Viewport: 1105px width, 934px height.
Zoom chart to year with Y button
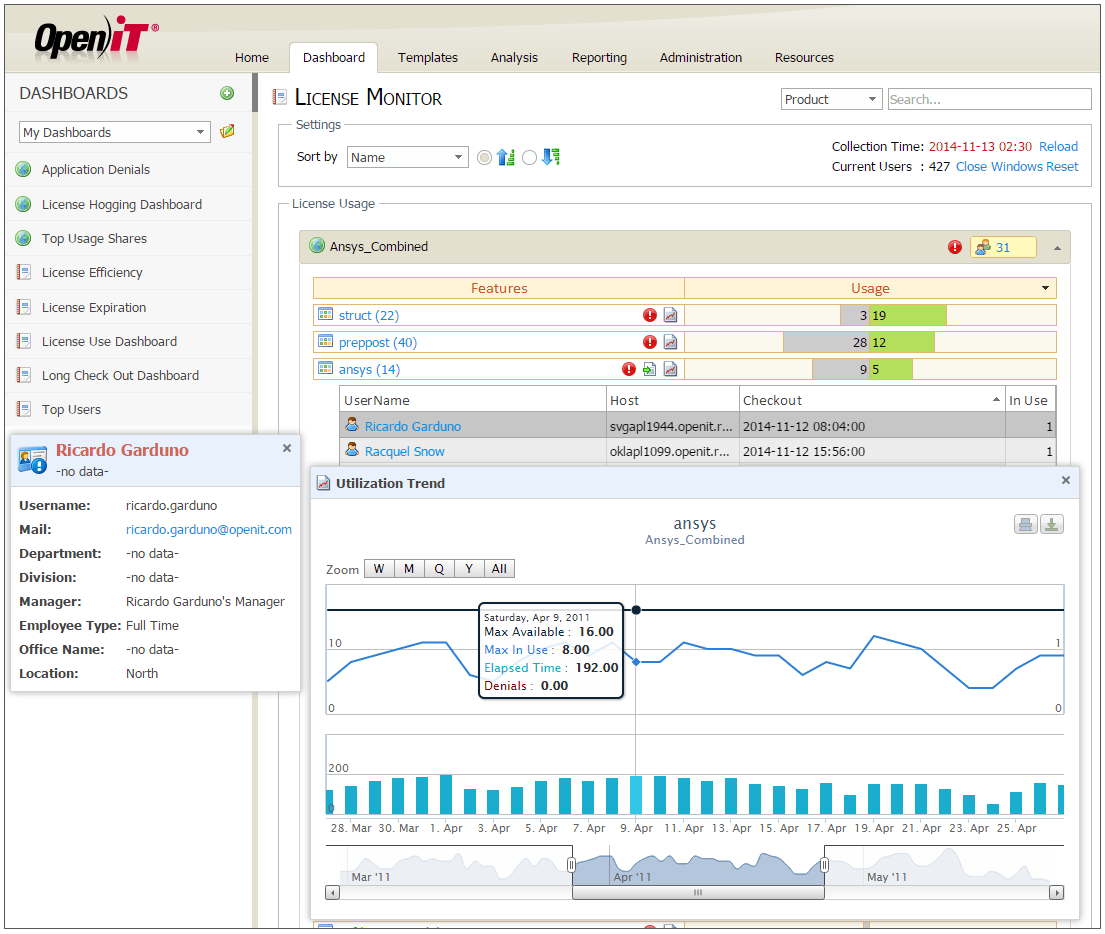point(469,569)
